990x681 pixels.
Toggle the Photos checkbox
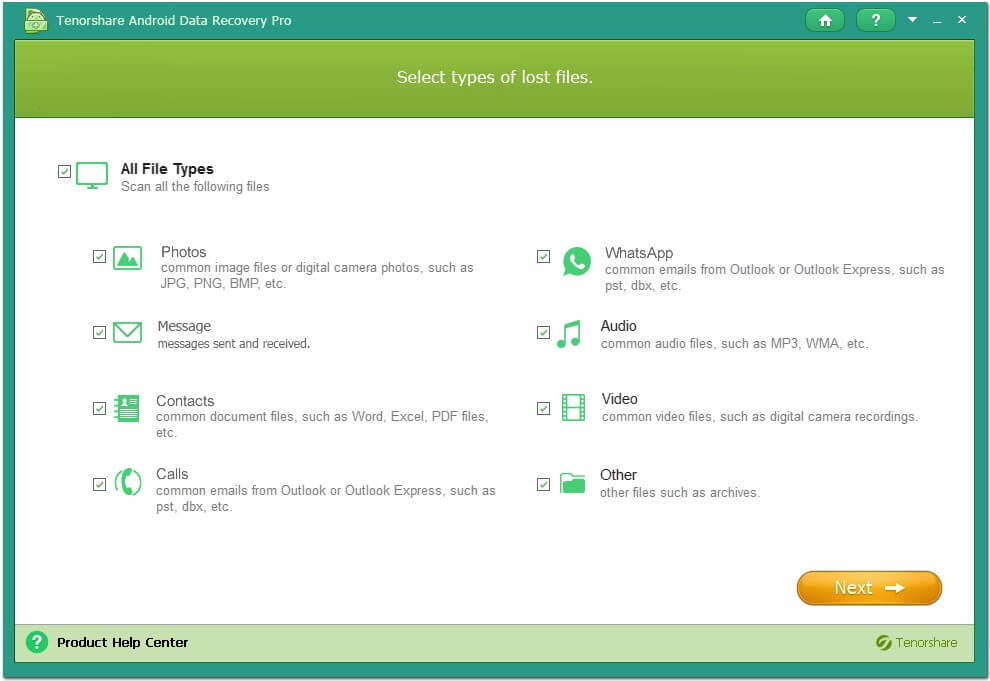point(99,256)
